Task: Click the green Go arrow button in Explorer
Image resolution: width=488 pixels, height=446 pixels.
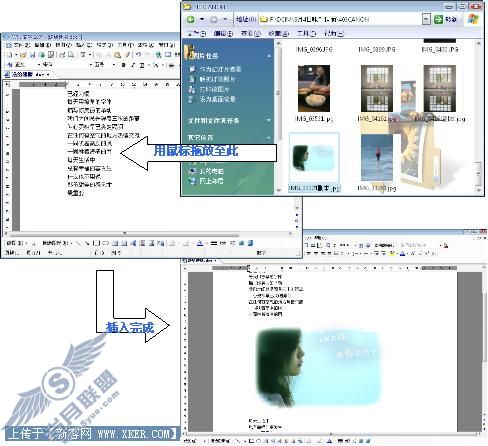Action: 438,19
